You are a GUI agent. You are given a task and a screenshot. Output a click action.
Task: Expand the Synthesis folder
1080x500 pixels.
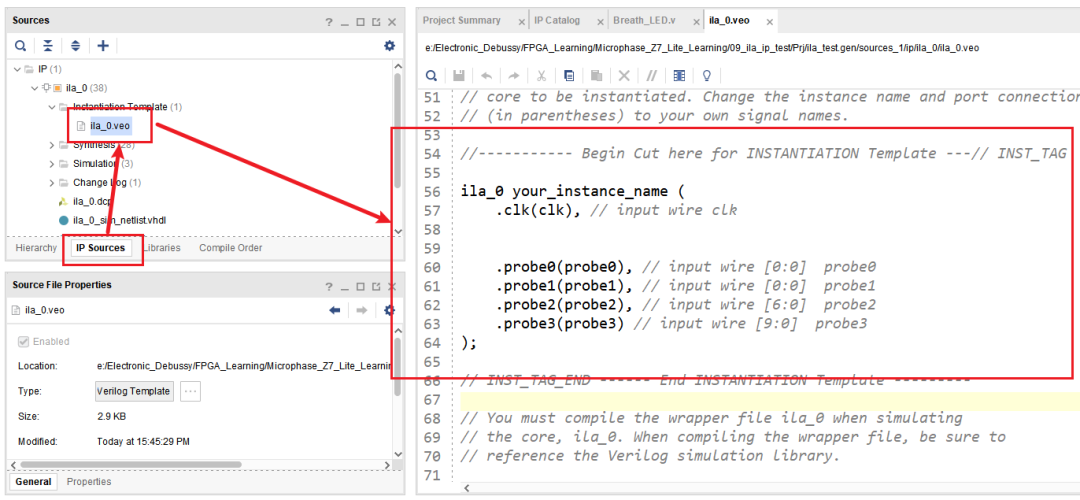pos(52,145)
